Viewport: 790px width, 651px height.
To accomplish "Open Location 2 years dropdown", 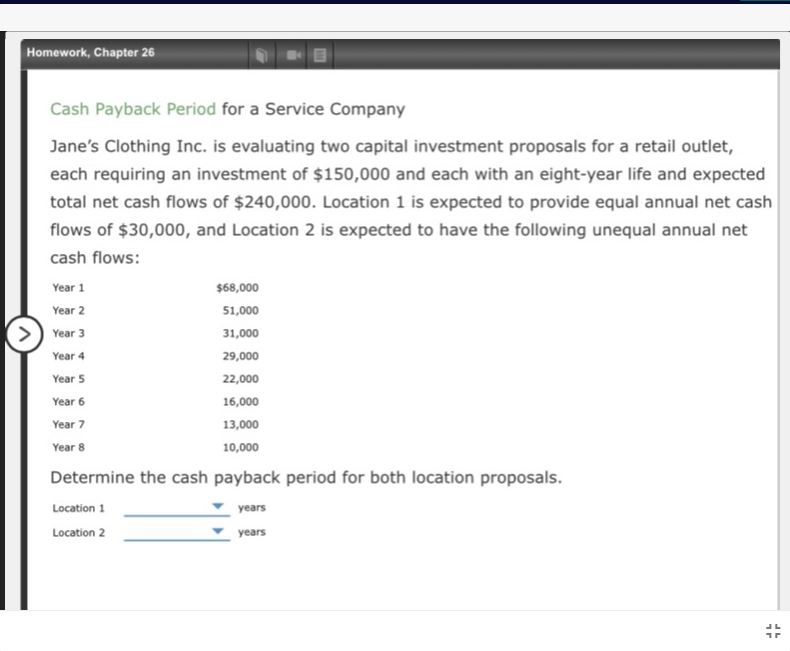I will click(177, 532).
